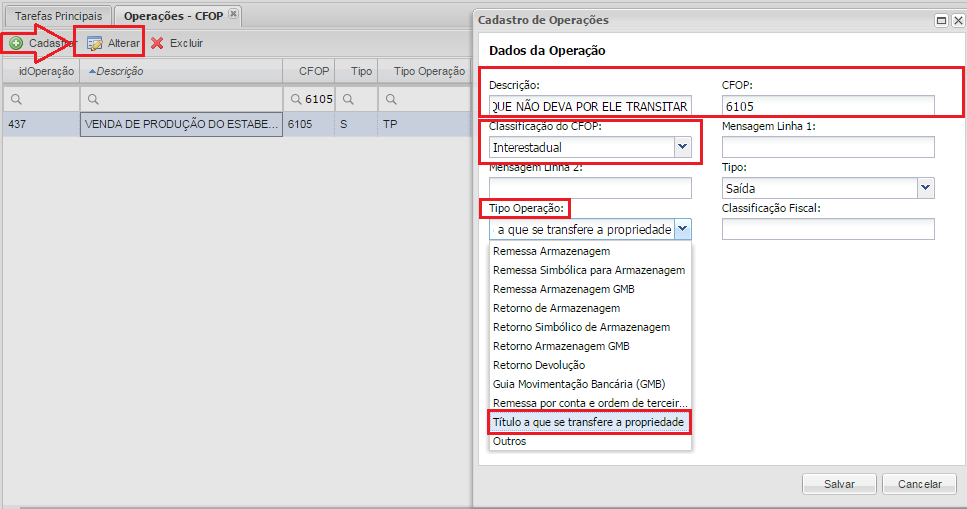
Task: Select cell VENDA DE PRODUÇÃO DO ESTABE...
Action: point(181,124)
